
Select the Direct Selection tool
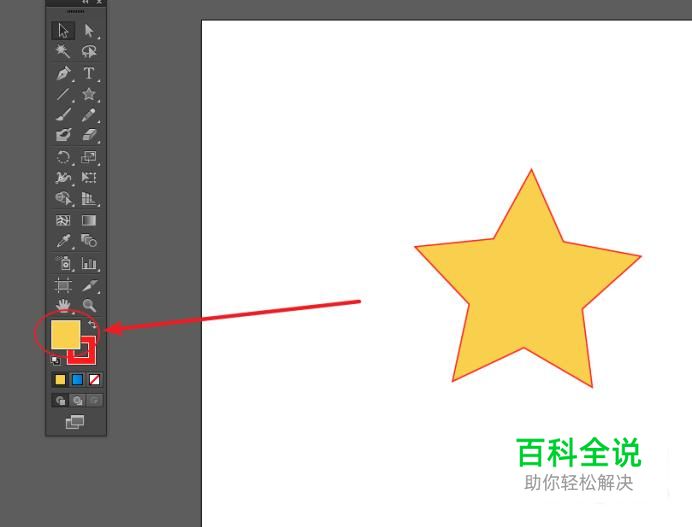[89, 30]
